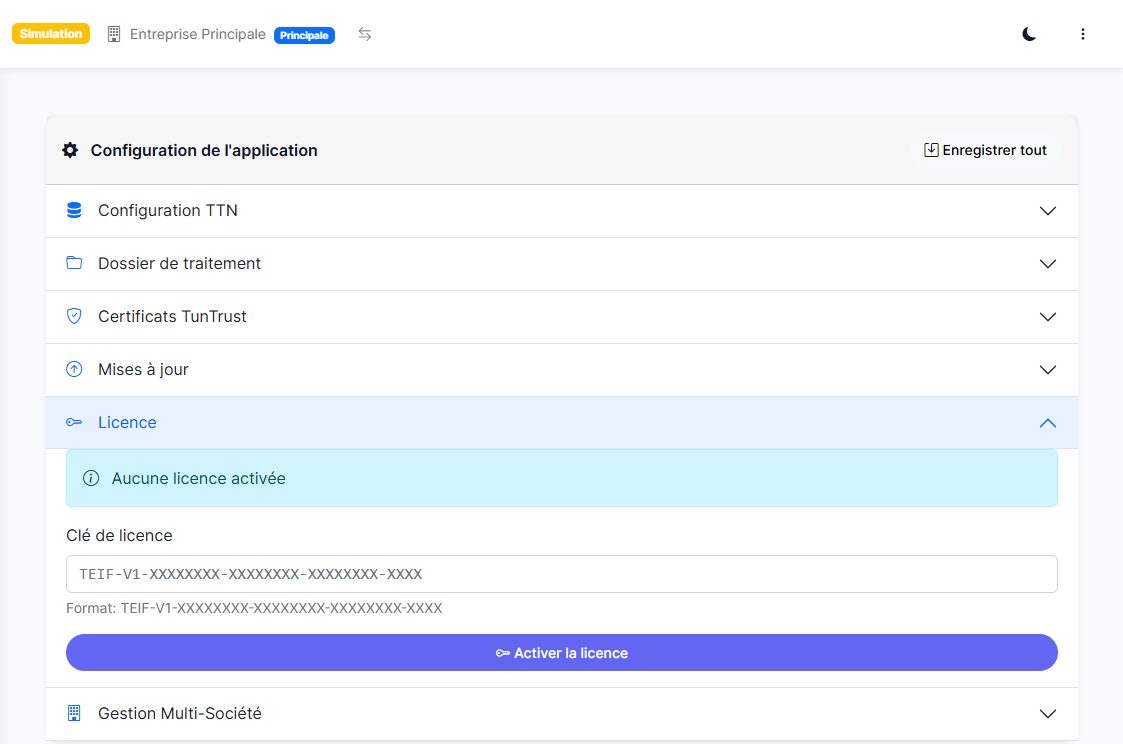Click the Activer la licence button
The image size is (1123, 744).
(561, 653)
